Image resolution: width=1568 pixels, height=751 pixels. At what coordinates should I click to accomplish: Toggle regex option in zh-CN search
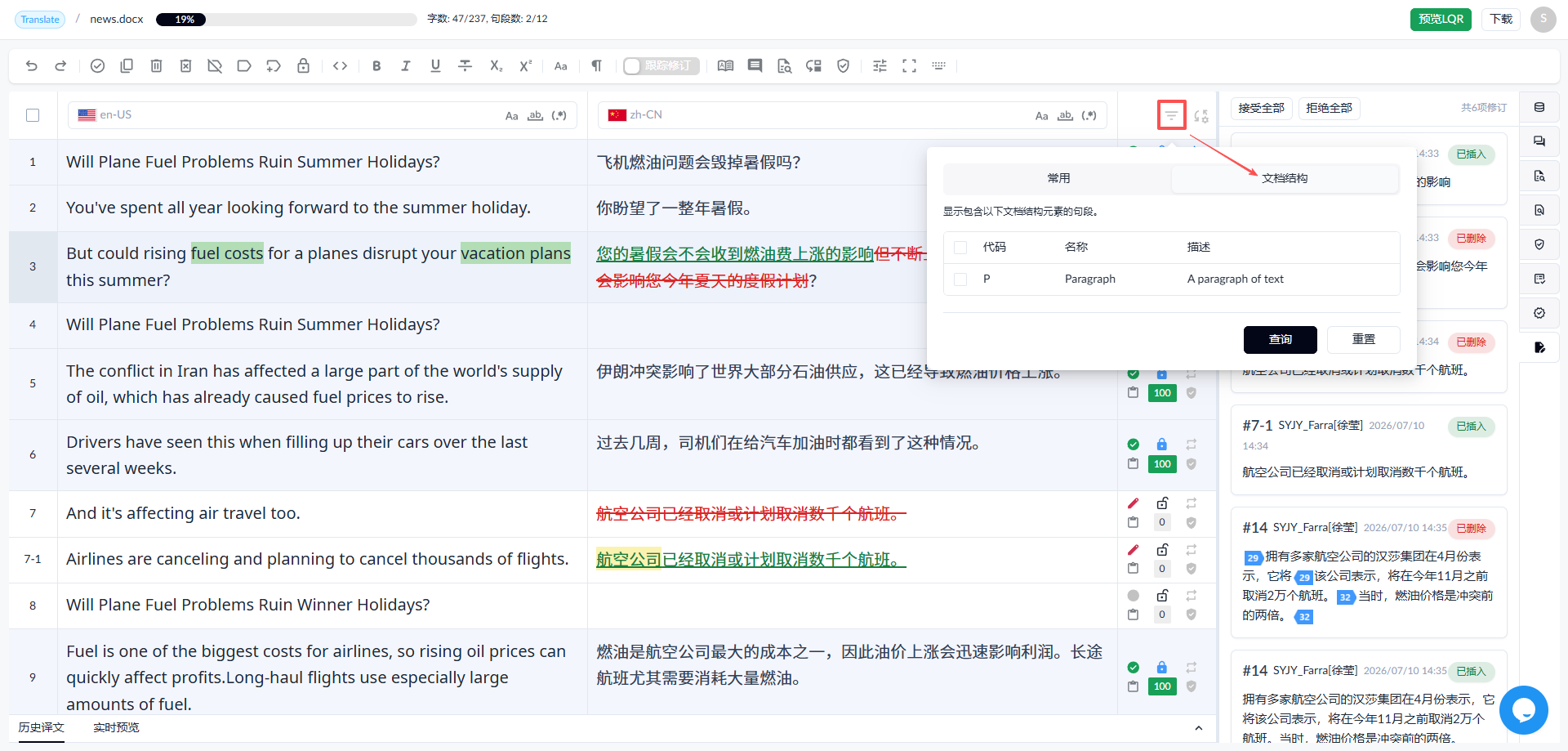point(1089,116)
